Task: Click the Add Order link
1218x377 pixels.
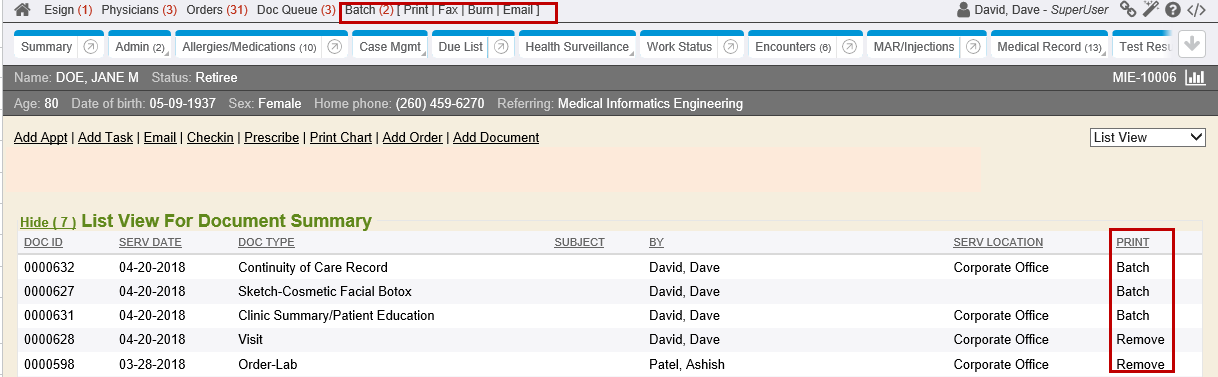Action: tap(412, 138)
